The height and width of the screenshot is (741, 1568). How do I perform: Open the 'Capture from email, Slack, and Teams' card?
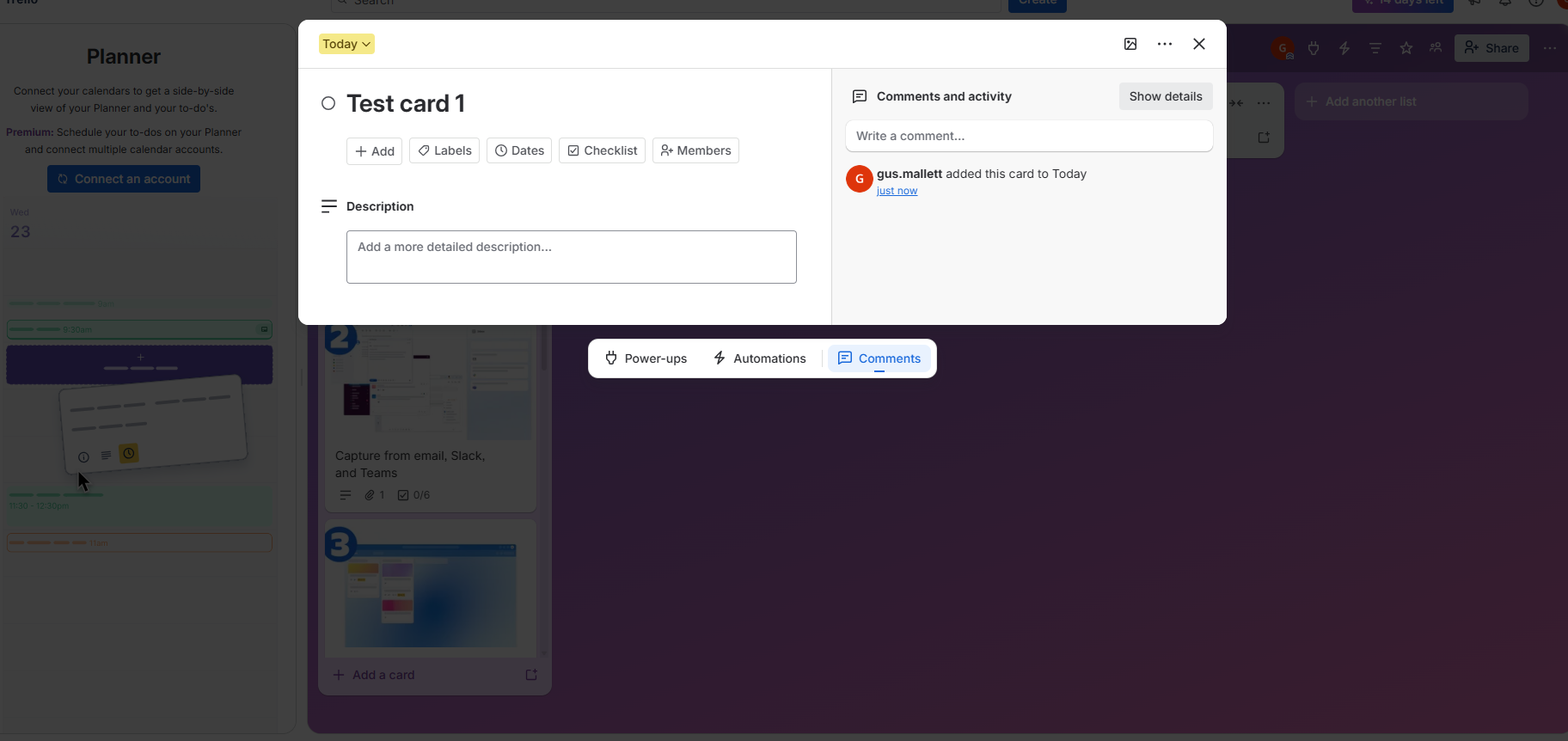(x=410, y=464)
